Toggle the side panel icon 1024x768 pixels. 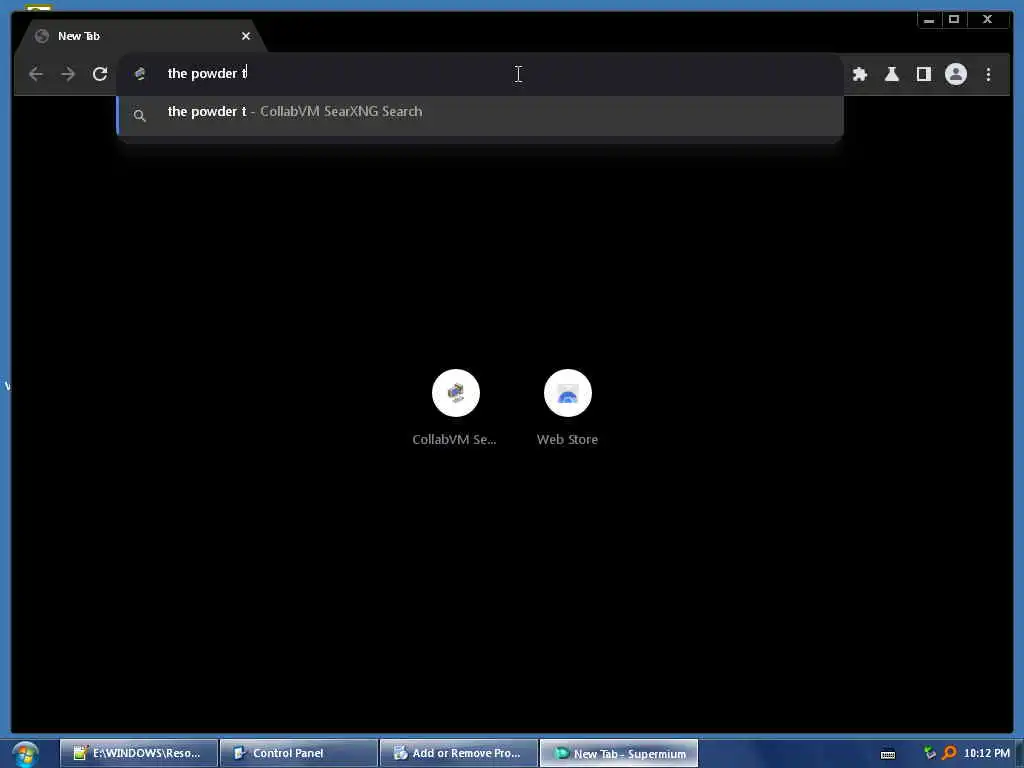click(923, 74)
